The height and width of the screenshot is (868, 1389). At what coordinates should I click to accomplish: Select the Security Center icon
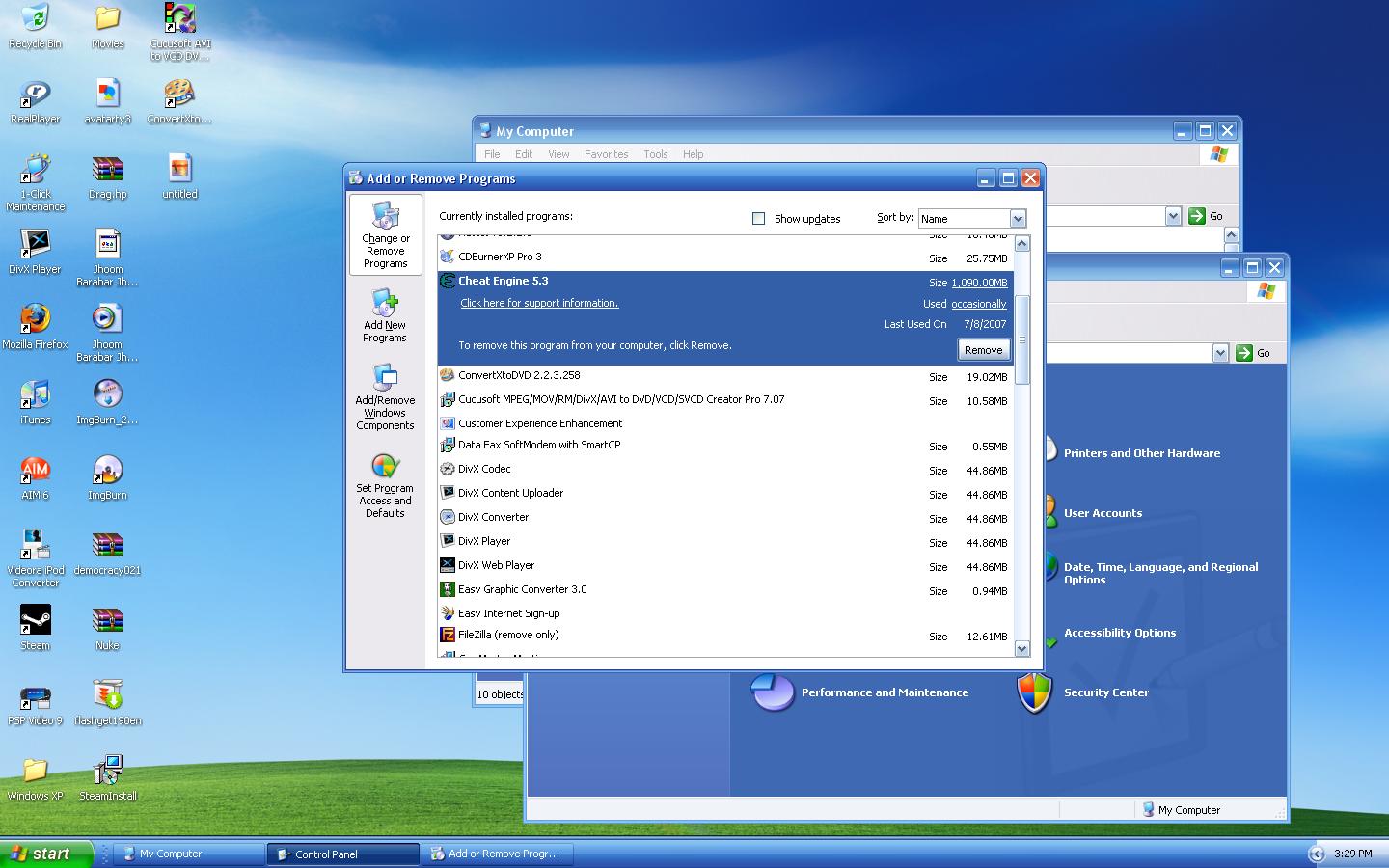(x=1035, y=692)
